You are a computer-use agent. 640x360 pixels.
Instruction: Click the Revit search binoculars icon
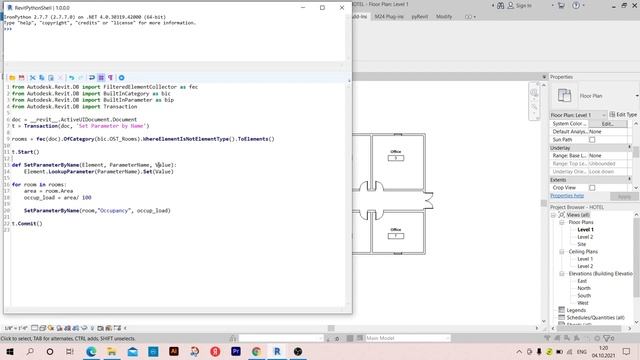500,6
